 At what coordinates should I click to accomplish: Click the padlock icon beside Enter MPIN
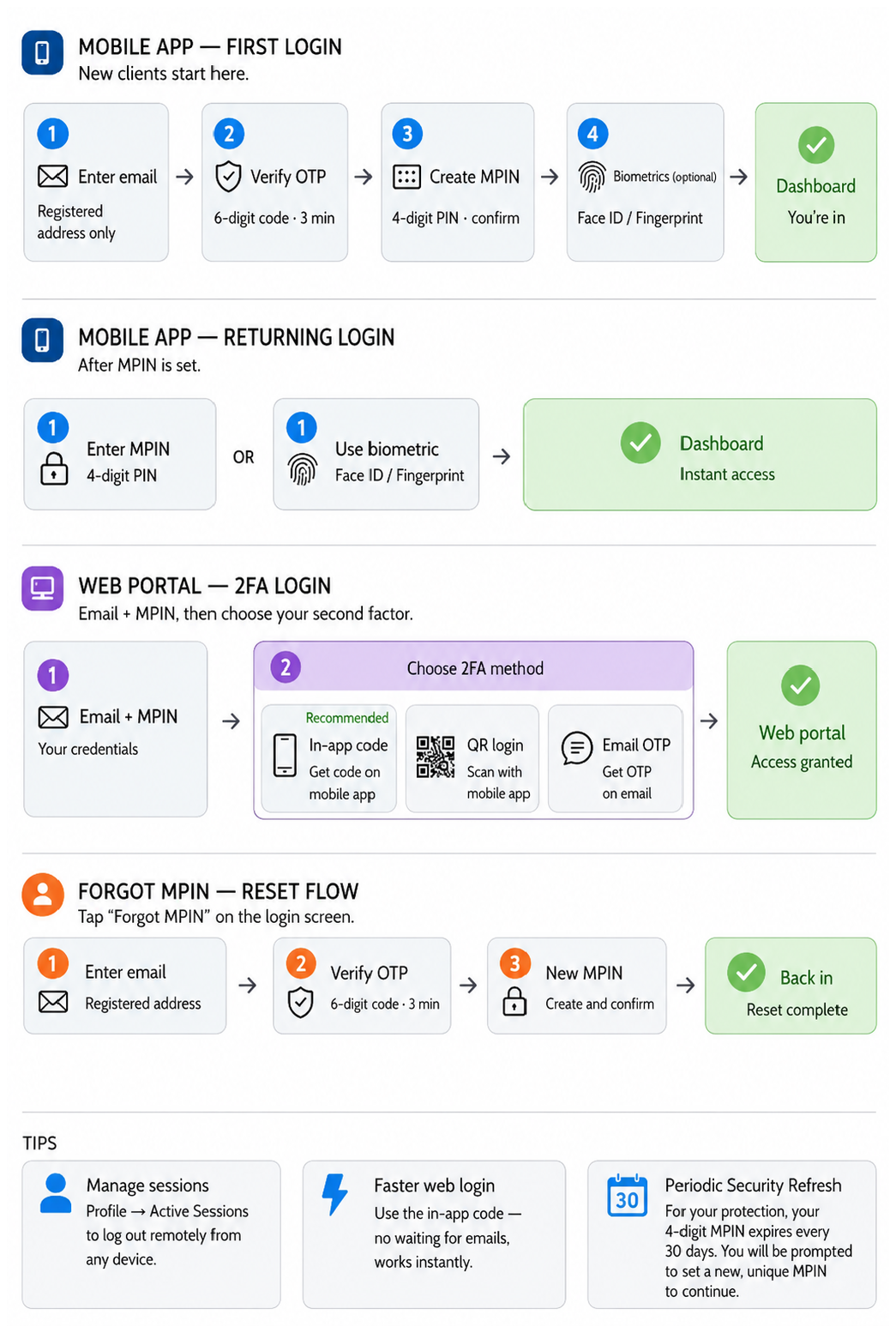point(54,468)
